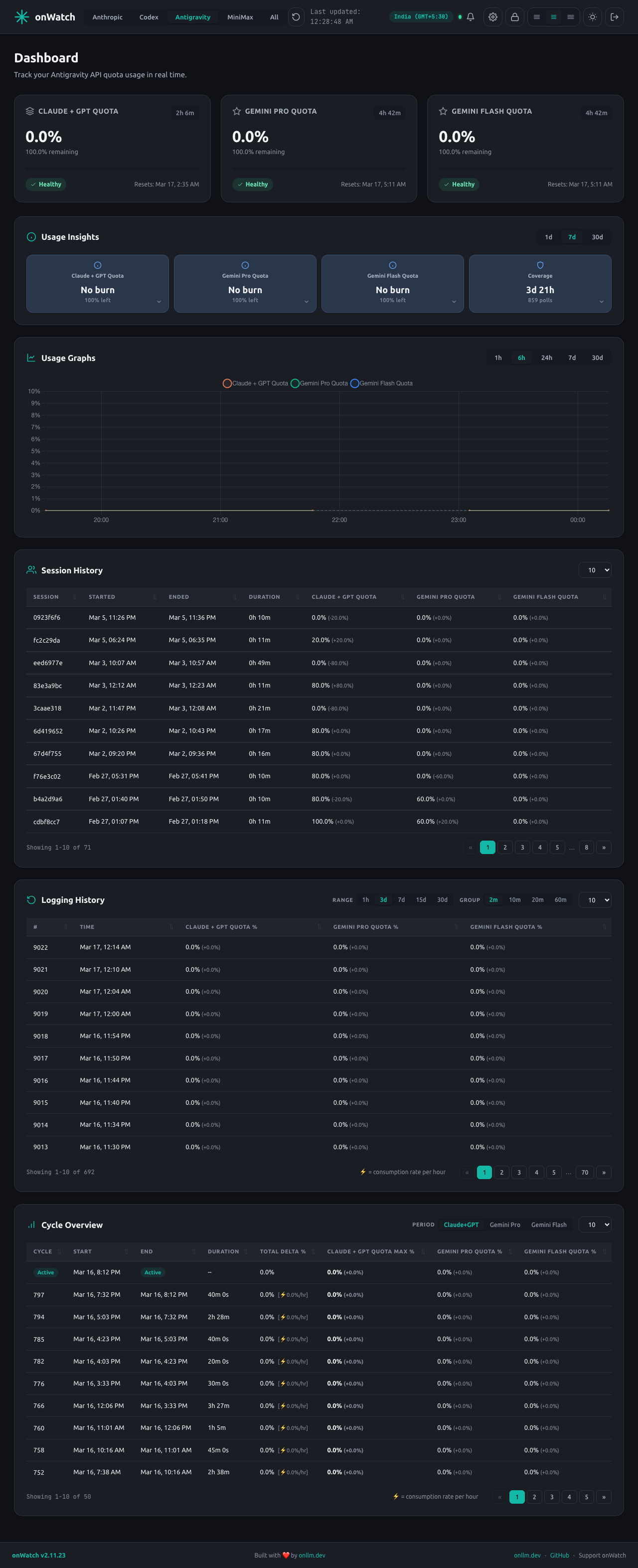Expand the Claude + GPT Quota insight tile chevron
The height and width of the screenshot is (1568, 638).
click(159, 302)
